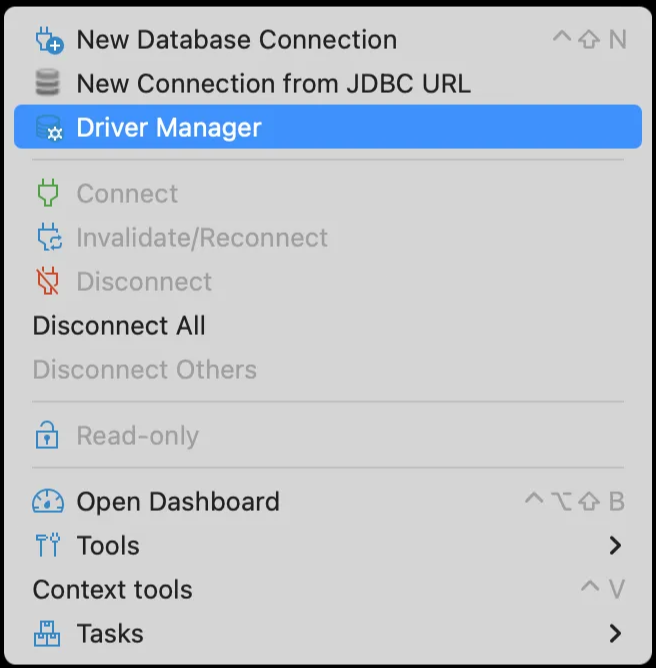Toggle the Read-only lock icon
This screenshot has height=668, width=656.
[48, 436]
